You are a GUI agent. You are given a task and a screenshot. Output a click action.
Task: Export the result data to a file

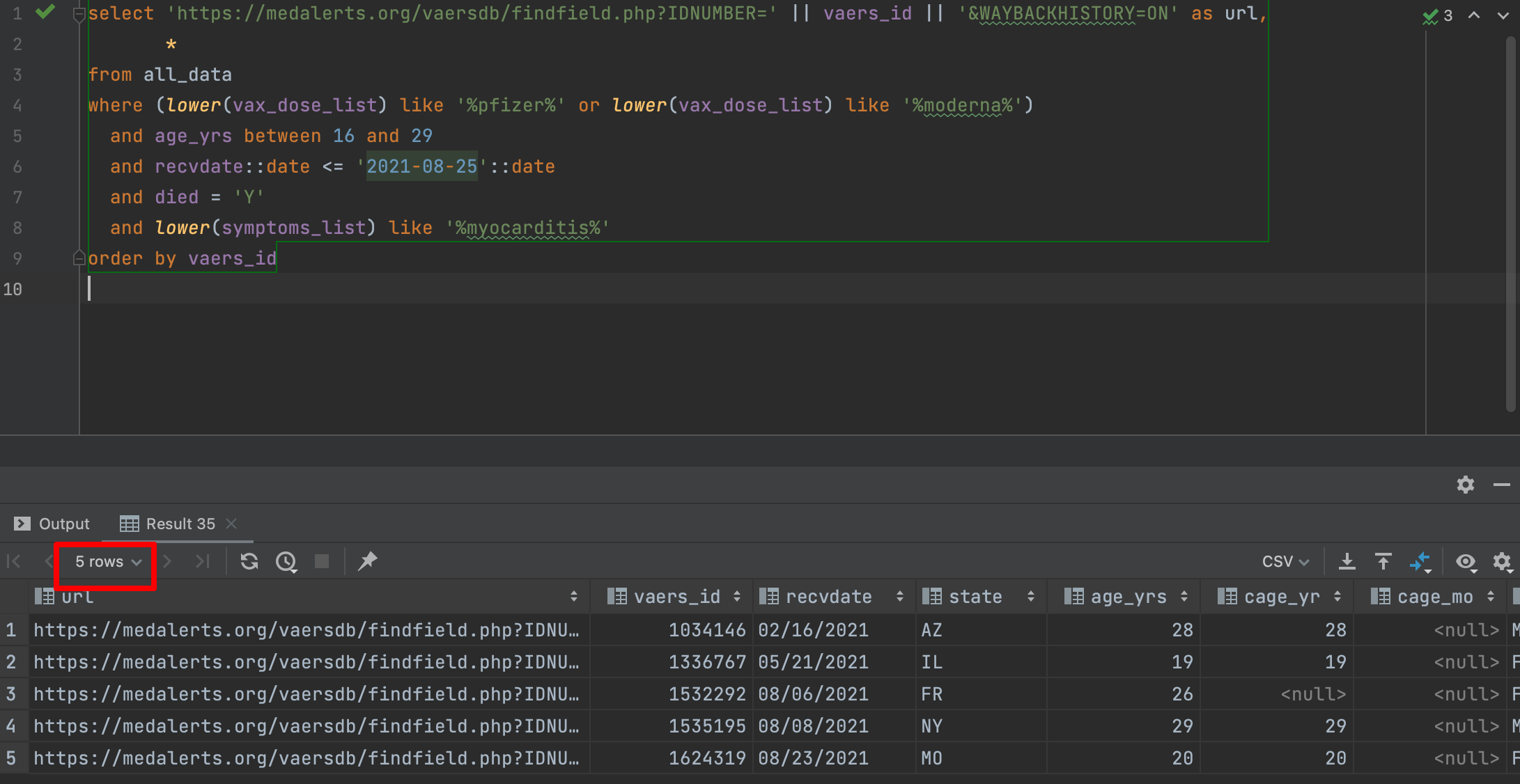(1347, 561)
